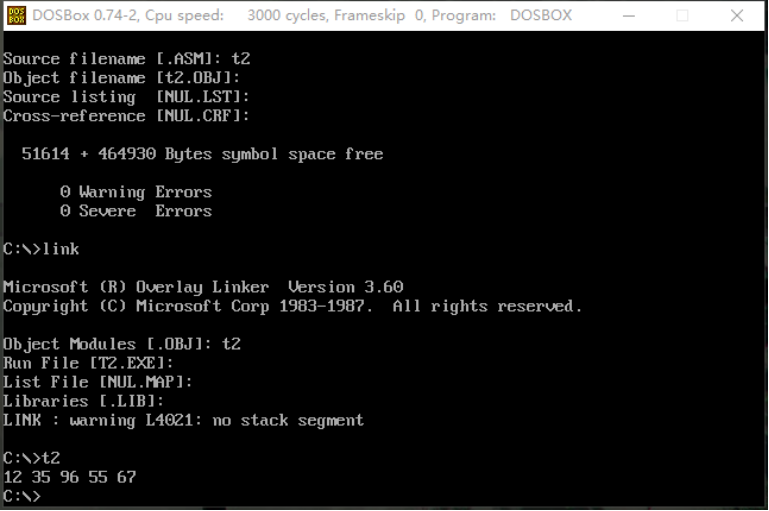
Task: Minimize the DOSBox window
Action: tap(628, 15)
